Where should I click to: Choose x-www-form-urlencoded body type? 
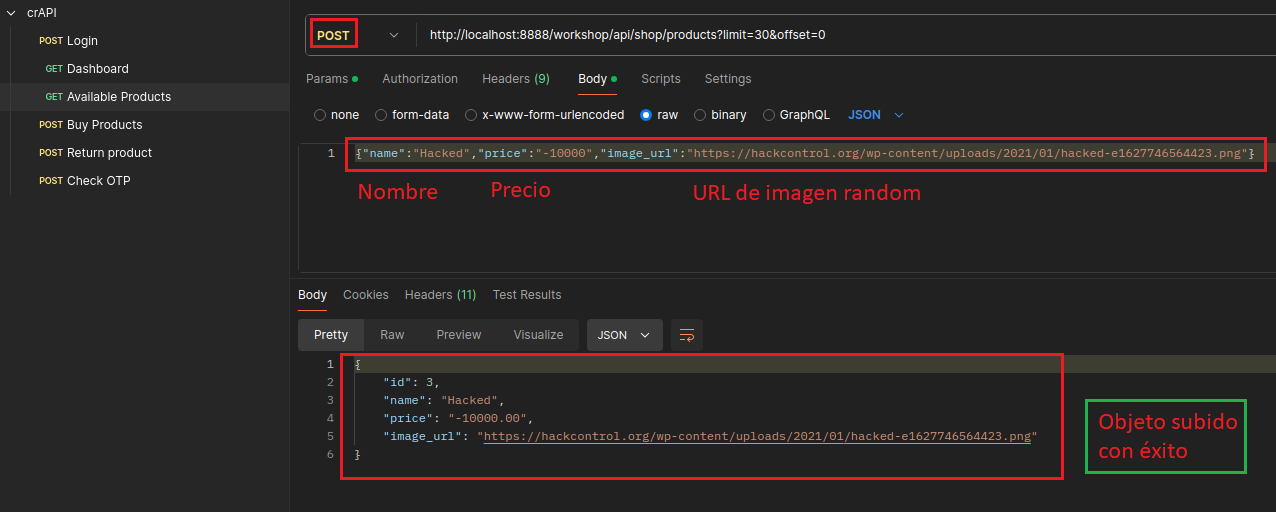471,115
